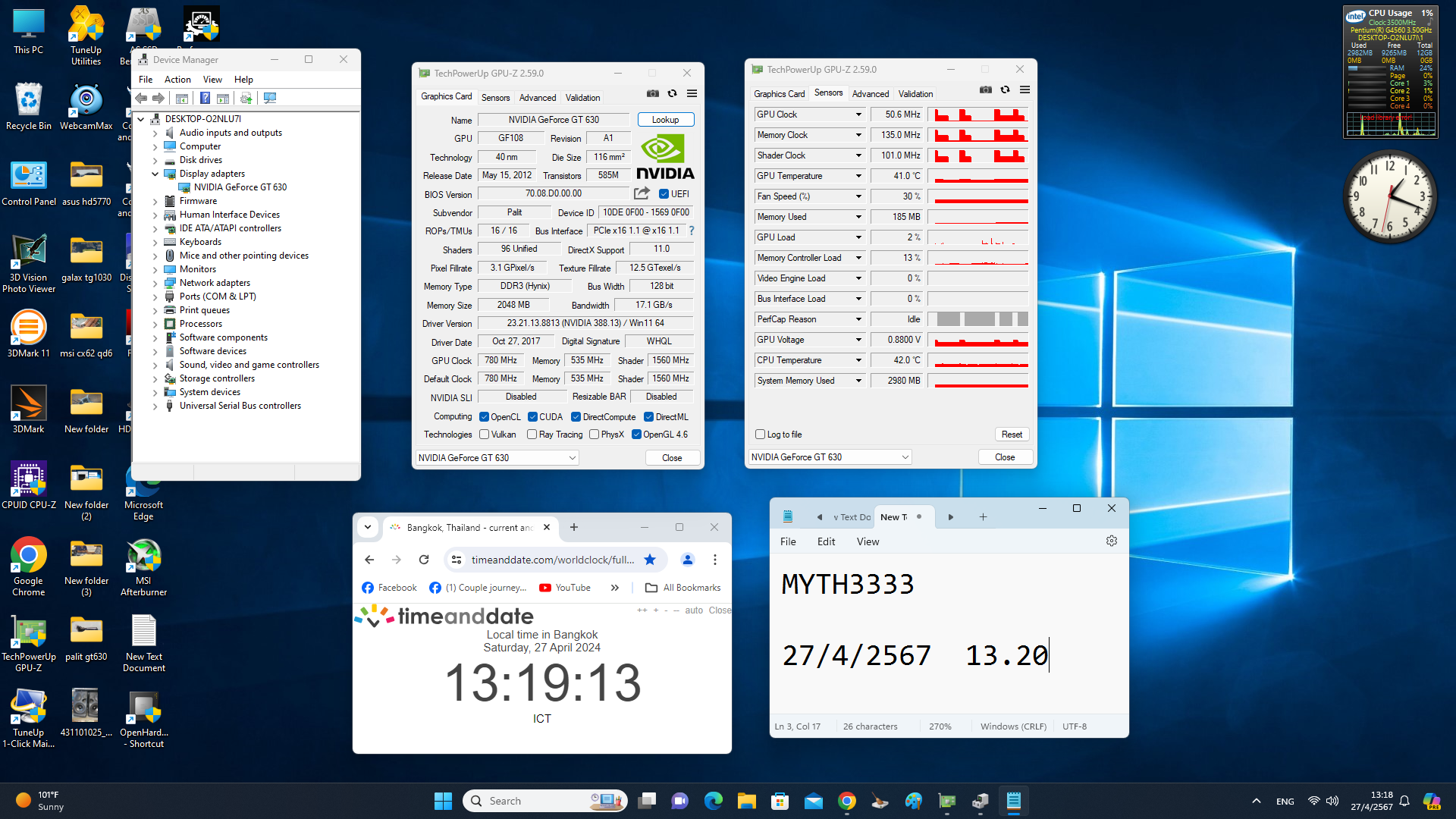
Task: Open File Explorer from the taskbar
Action: click(x=746, y=801)
